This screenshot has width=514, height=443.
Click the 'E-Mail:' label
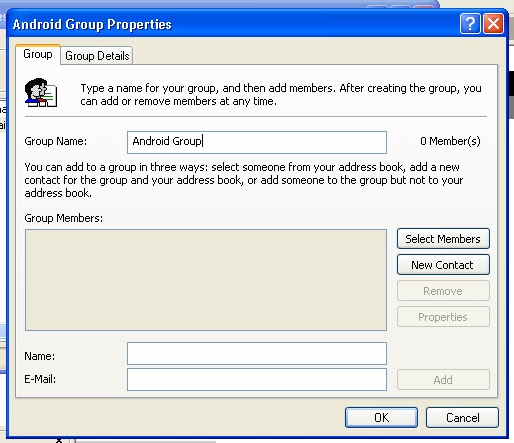click(x=40, y=379)
